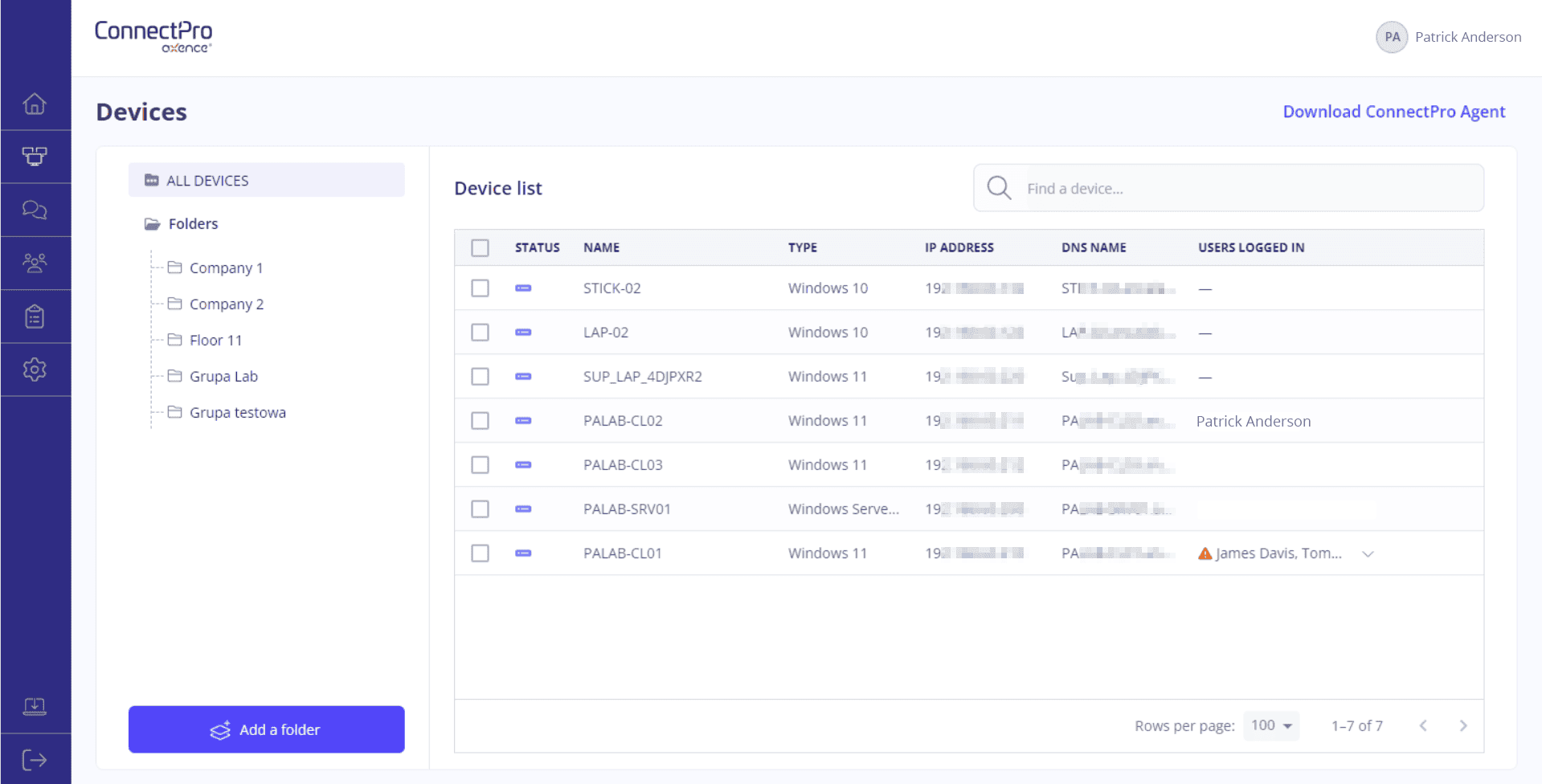Click the clipboard reports sidebar icon
The width and height of the screenshot is (1542, 784).
tap(35, 316)
